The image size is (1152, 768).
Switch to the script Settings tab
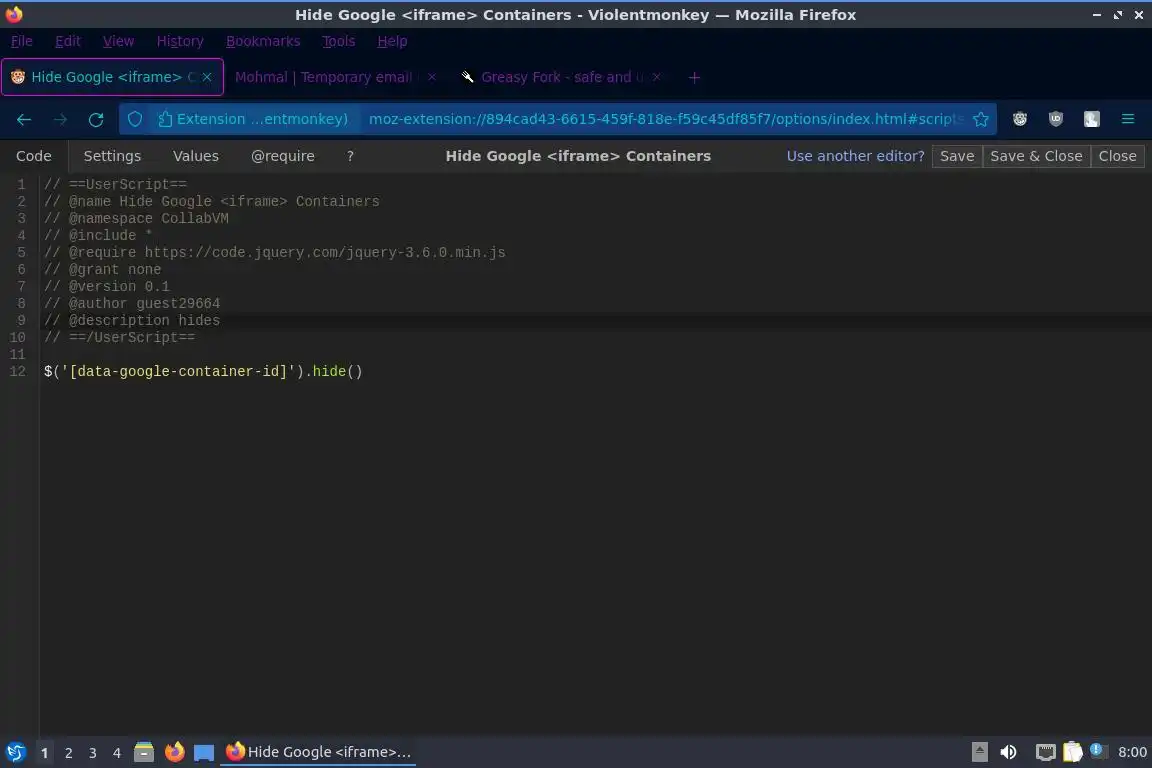pos(112,156)
